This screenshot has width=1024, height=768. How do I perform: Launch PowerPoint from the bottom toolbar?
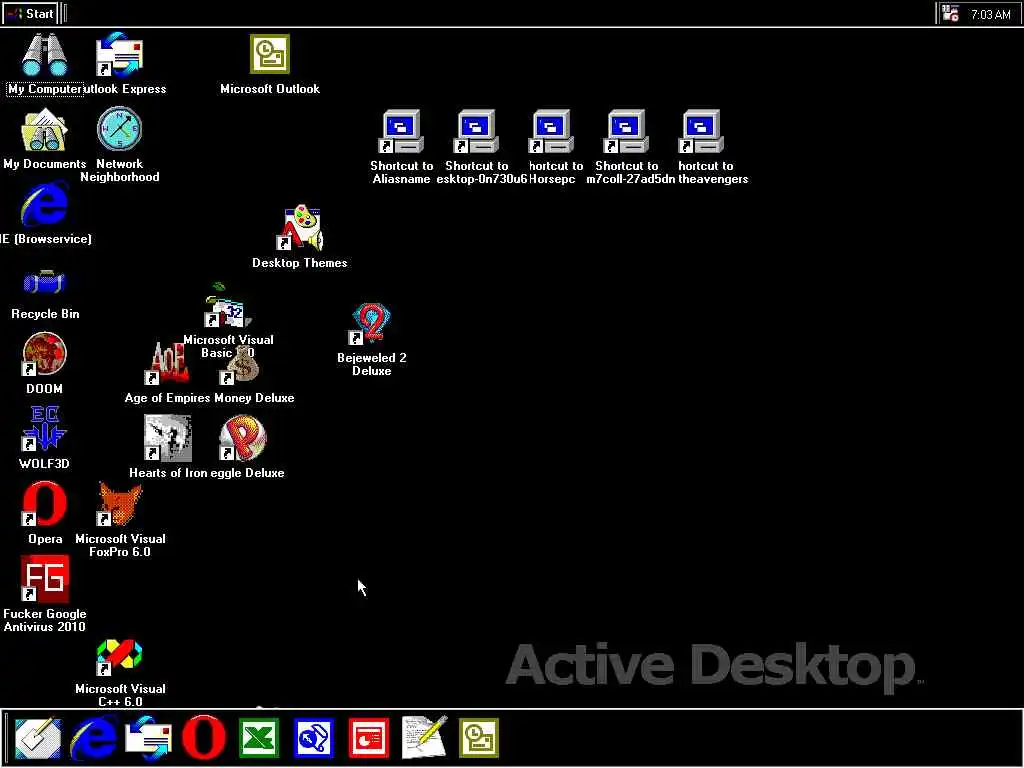369,738
